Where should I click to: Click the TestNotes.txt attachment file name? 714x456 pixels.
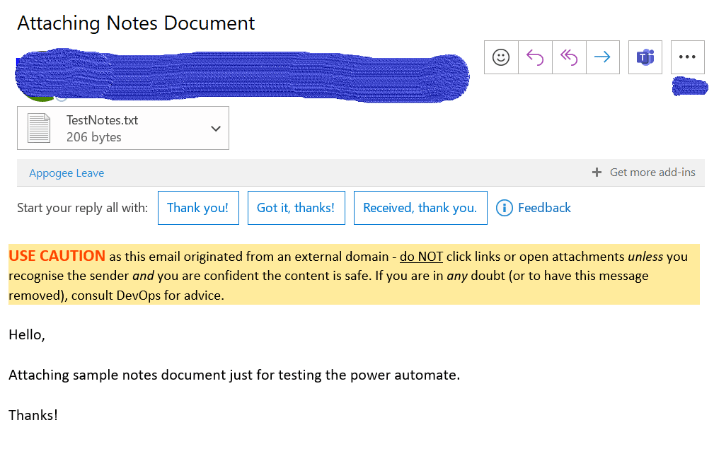[x=100, y=120]
